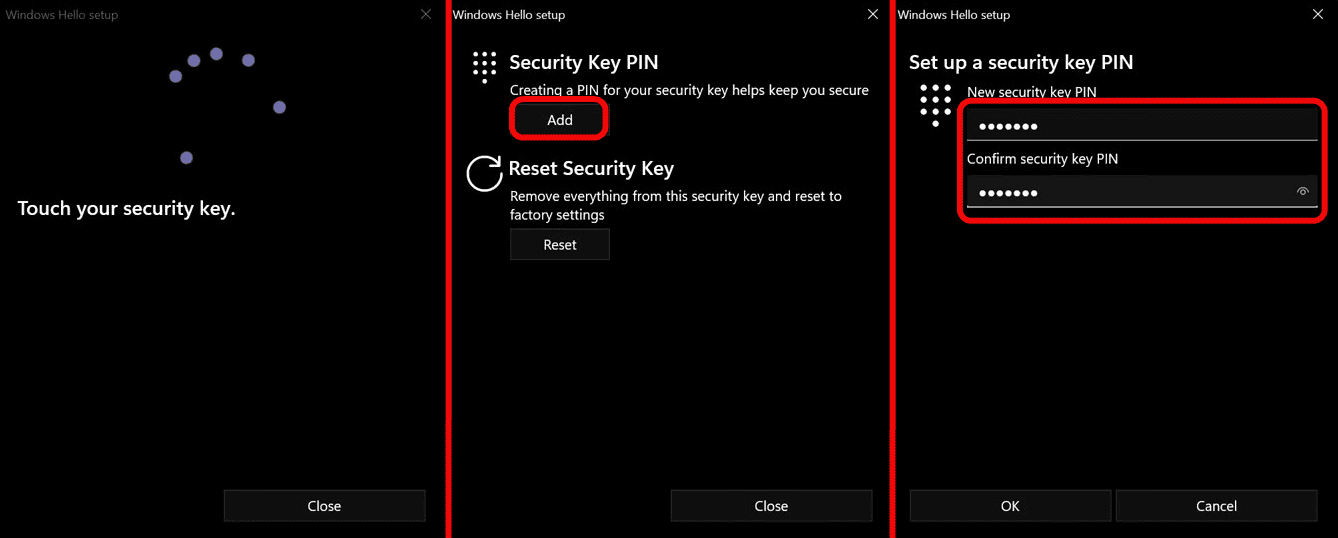Click Close in the Security Key PIN dialog
The height and width of the screenshot is (538, 1338).
click(x=771, y=506)
